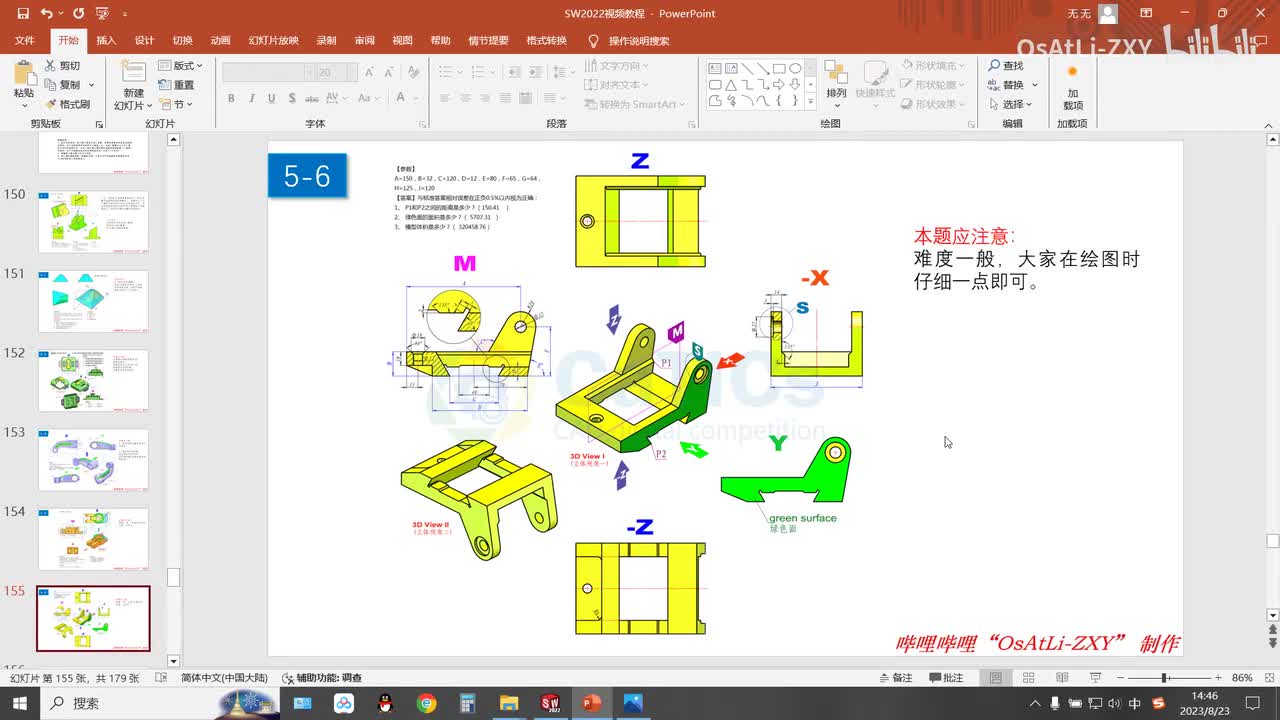This screenshot has height=720, width=1280.
Task: Select the text box shape in the gallery
Action: click(716, 69)
